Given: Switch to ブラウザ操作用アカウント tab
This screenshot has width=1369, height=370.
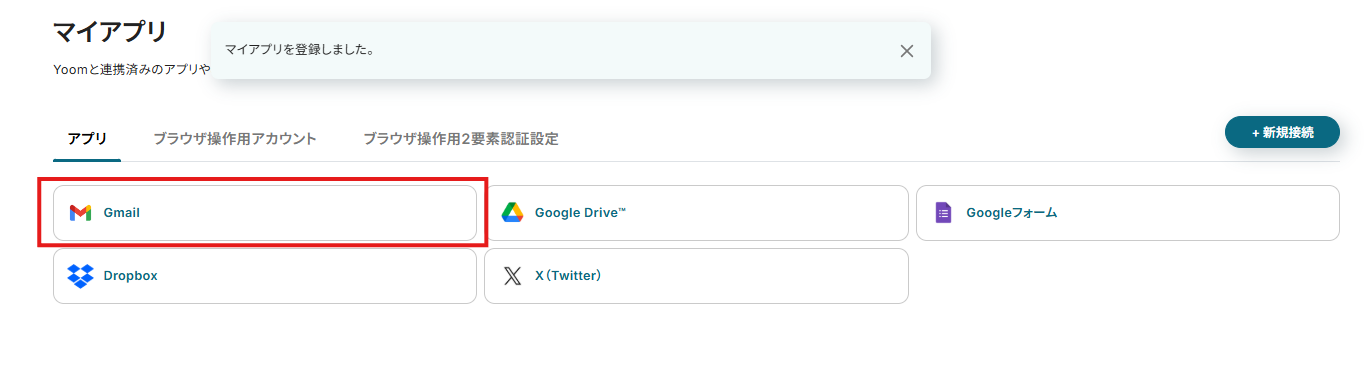Looking at the screenshot, I should coord(235,139).
